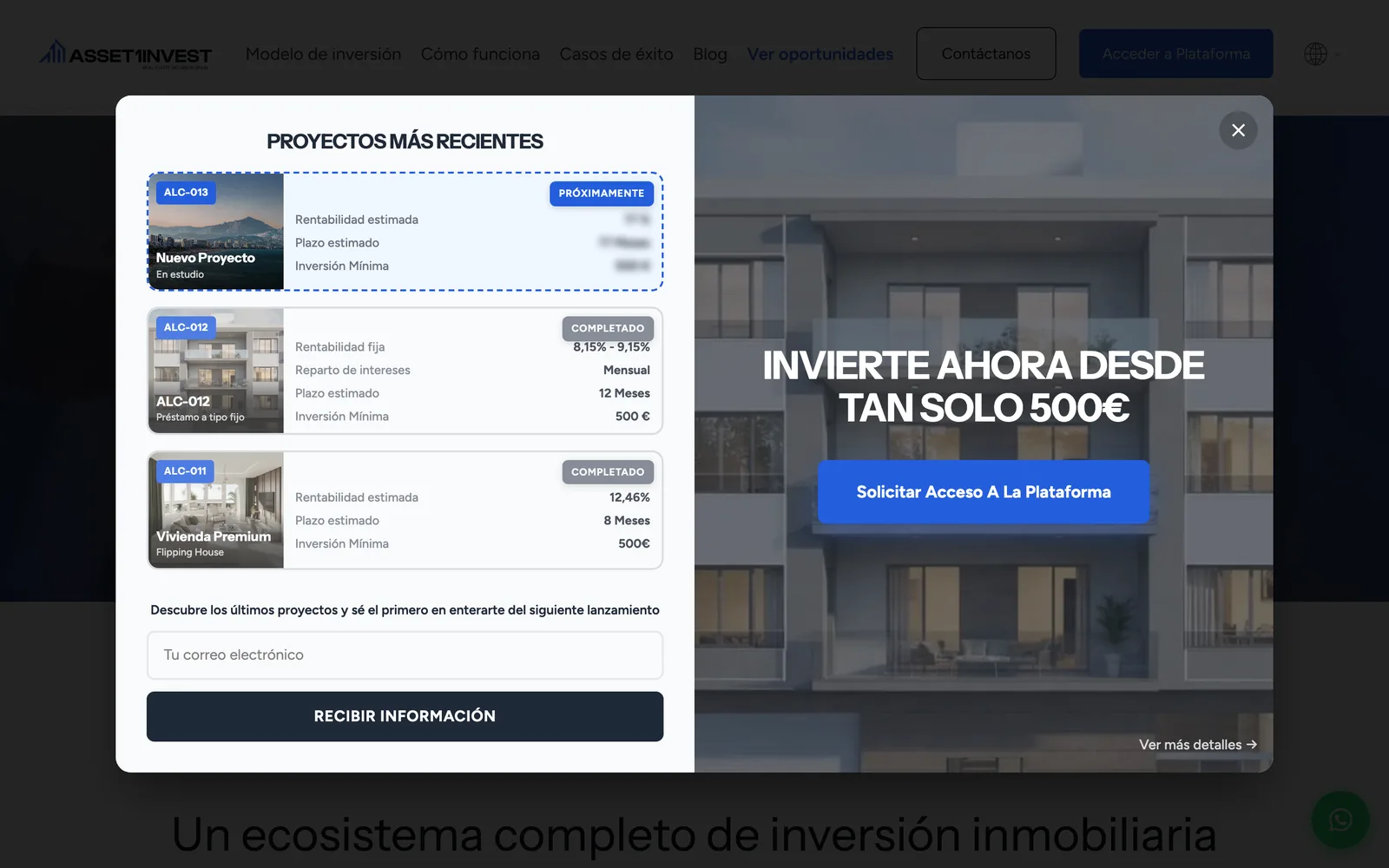The width and height of the screenshot is (1389, 868).
Task: Click Solicitar Acceso A La Plataforma
Action: 984,492
